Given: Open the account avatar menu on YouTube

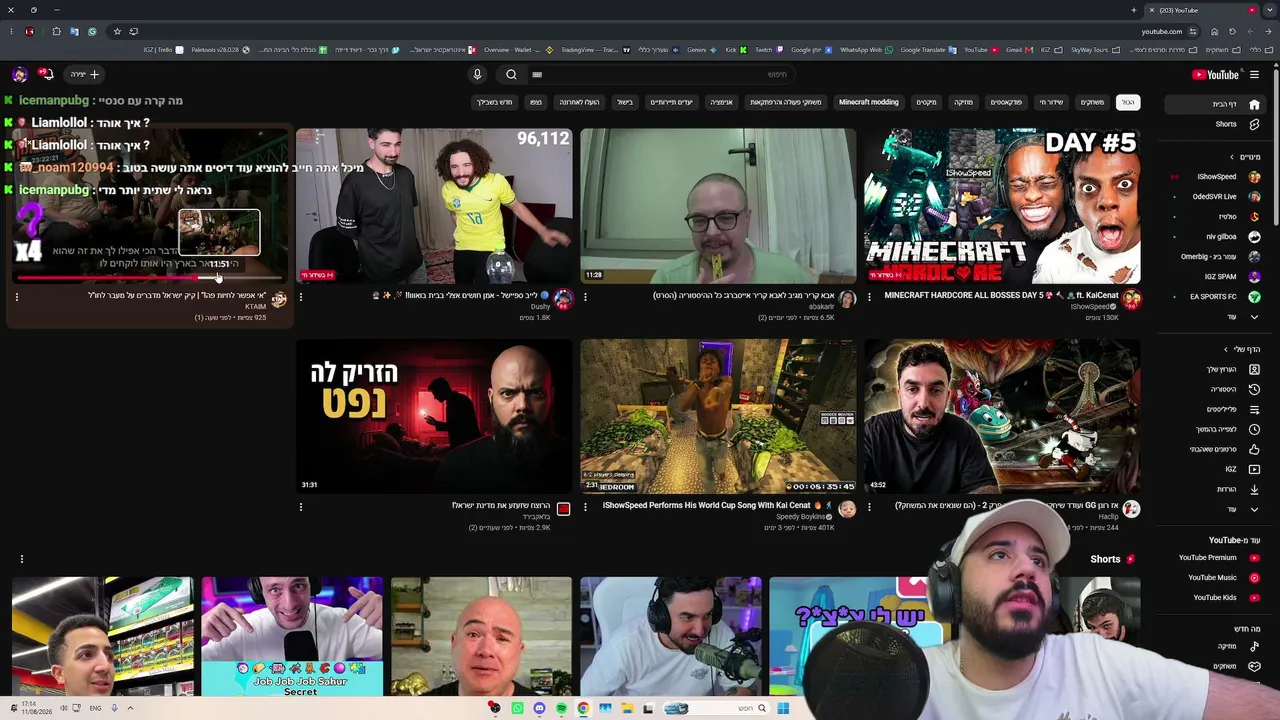Looking at the screenshot, I should (19, 74).
